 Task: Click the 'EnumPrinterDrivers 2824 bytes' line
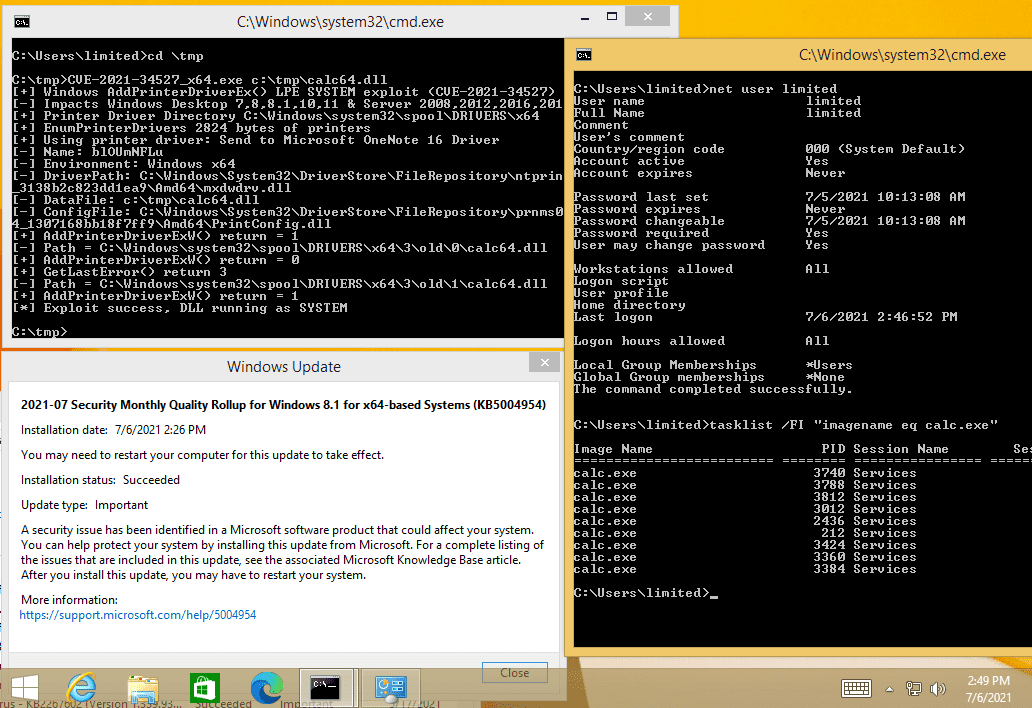click(192, 128)
